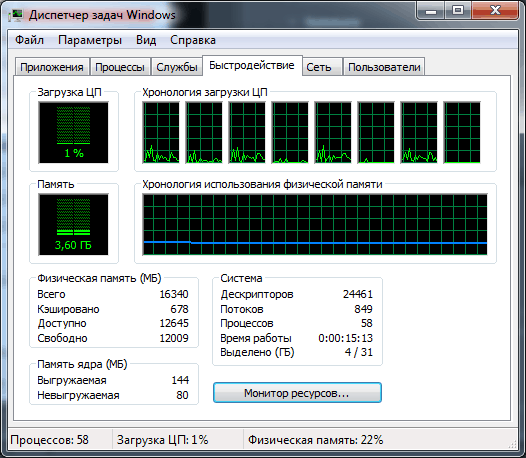Maximize the Task Manager window
The width and height of the screenshot is (526, 458).
[x=458, y=11]
